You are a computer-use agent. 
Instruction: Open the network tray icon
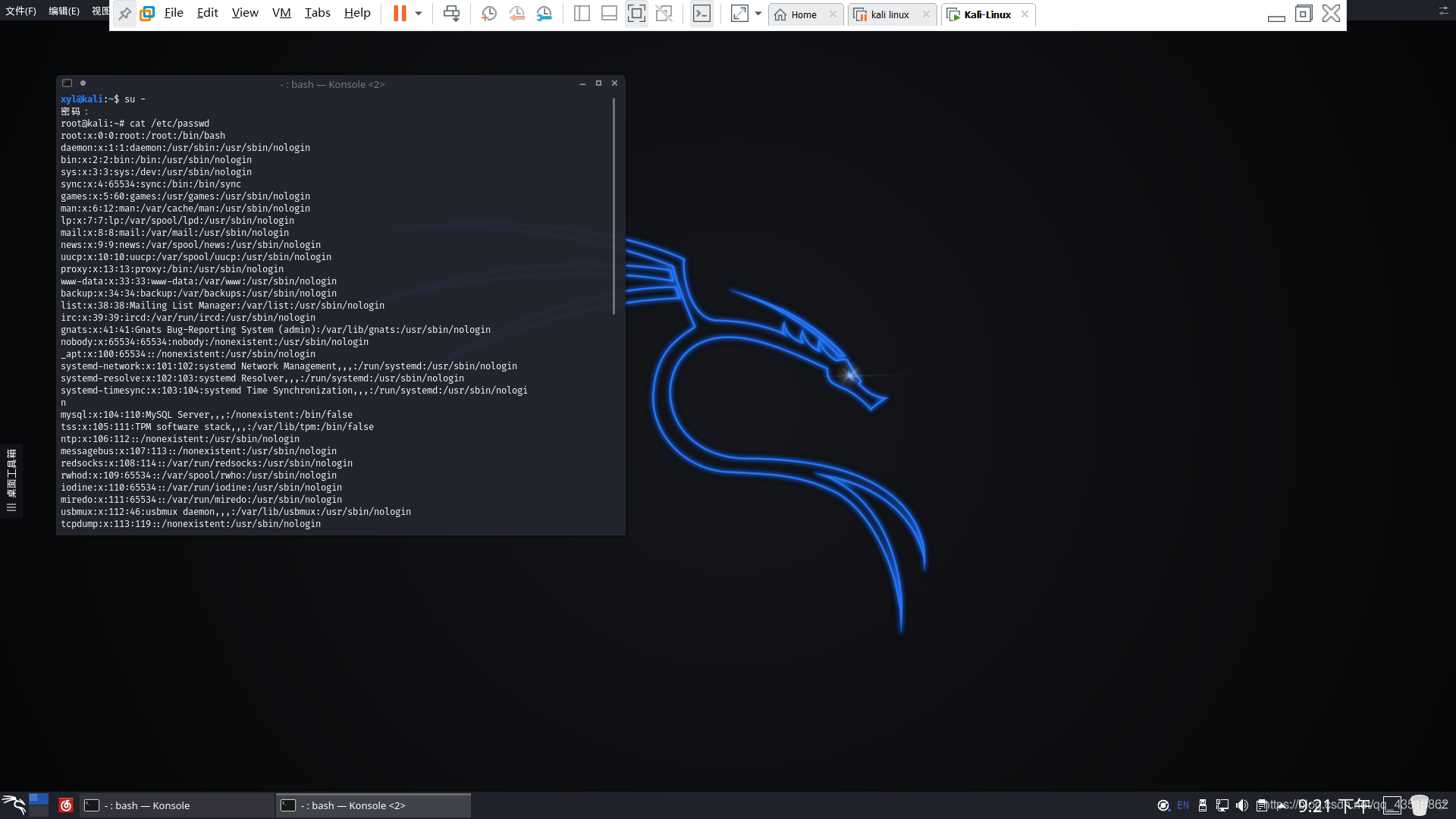pos(1222,805)
